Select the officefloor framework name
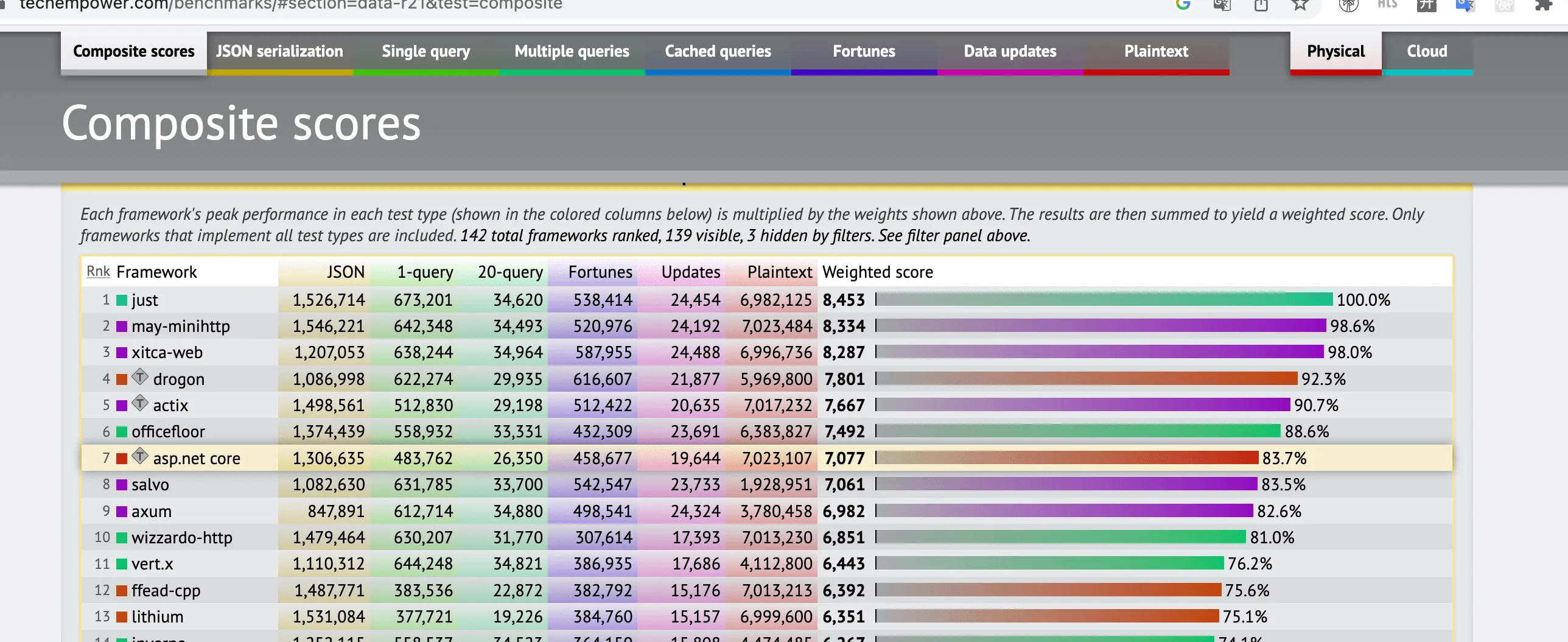This screenshot has height=642, width=1568. pyautogui.click(x=168, y=432)
